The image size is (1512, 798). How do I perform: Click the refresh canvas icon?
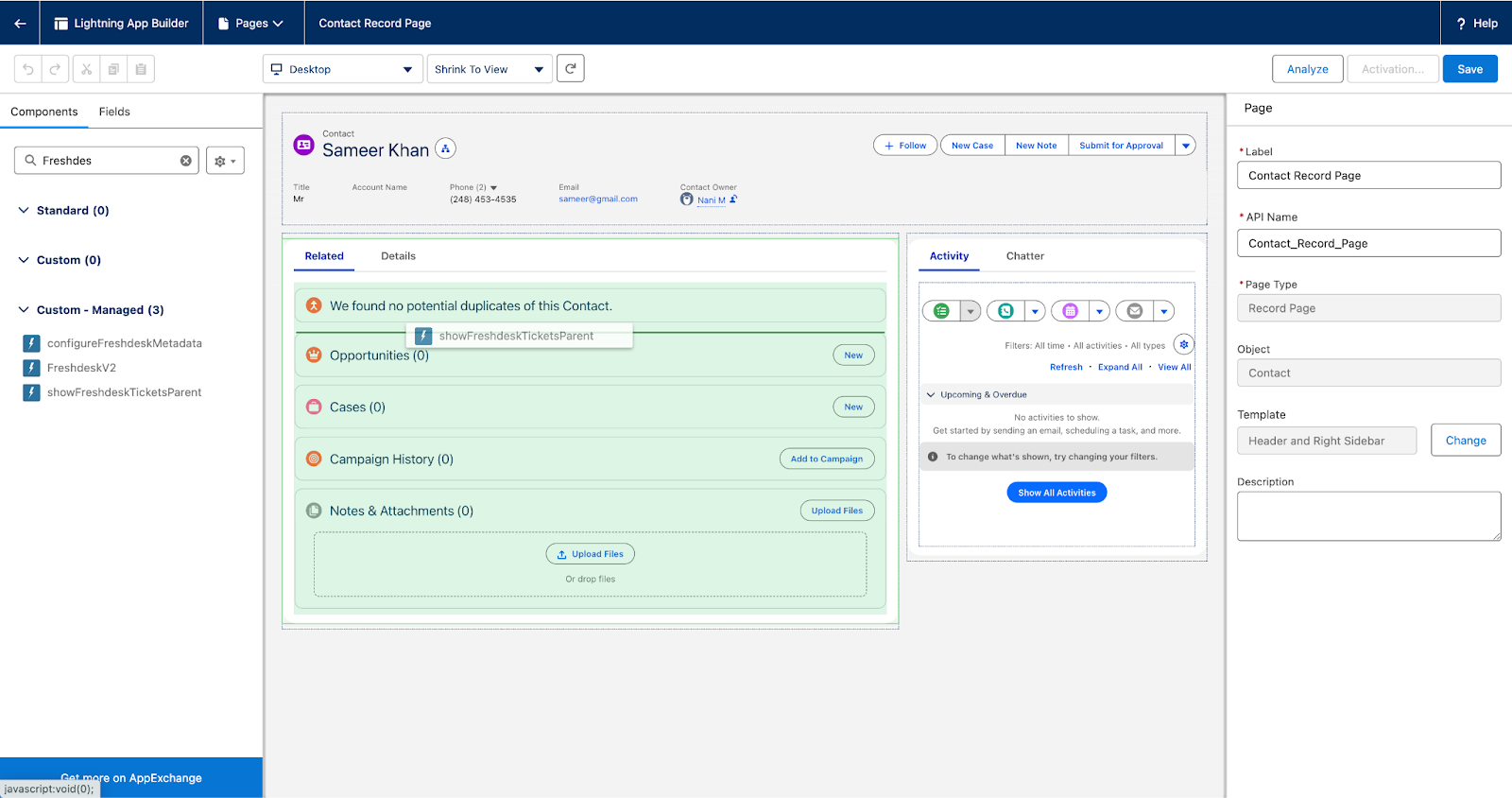pyautogui.click(x=571, y=68)
